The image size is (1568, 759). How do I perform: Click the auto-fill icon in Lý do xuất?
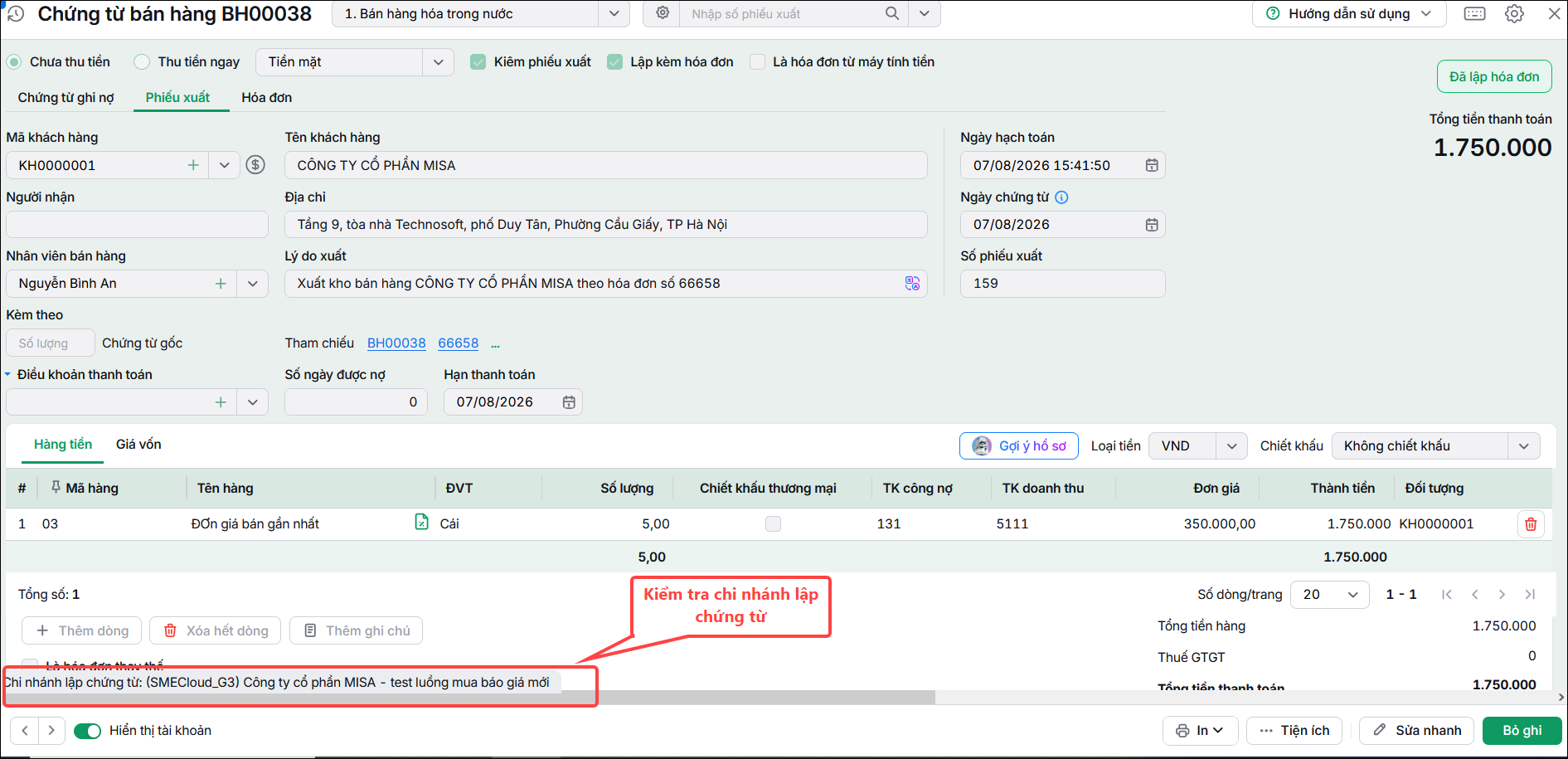pyautogui.click(x=913, y=284)
